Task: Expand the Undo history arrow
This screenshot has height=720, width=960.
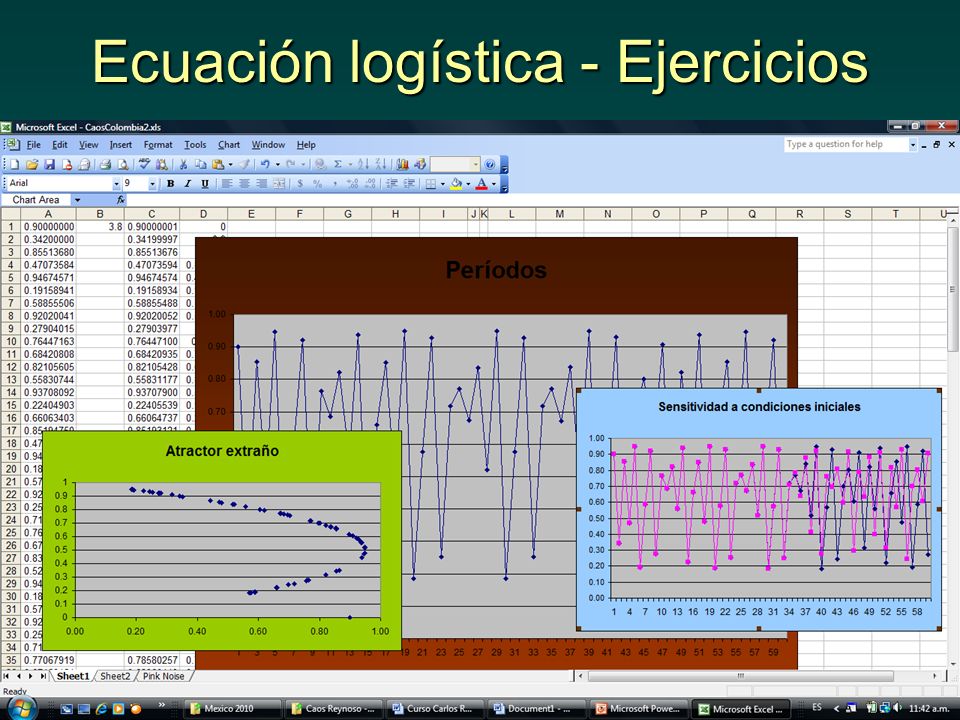Action: (x=278, y=164)
